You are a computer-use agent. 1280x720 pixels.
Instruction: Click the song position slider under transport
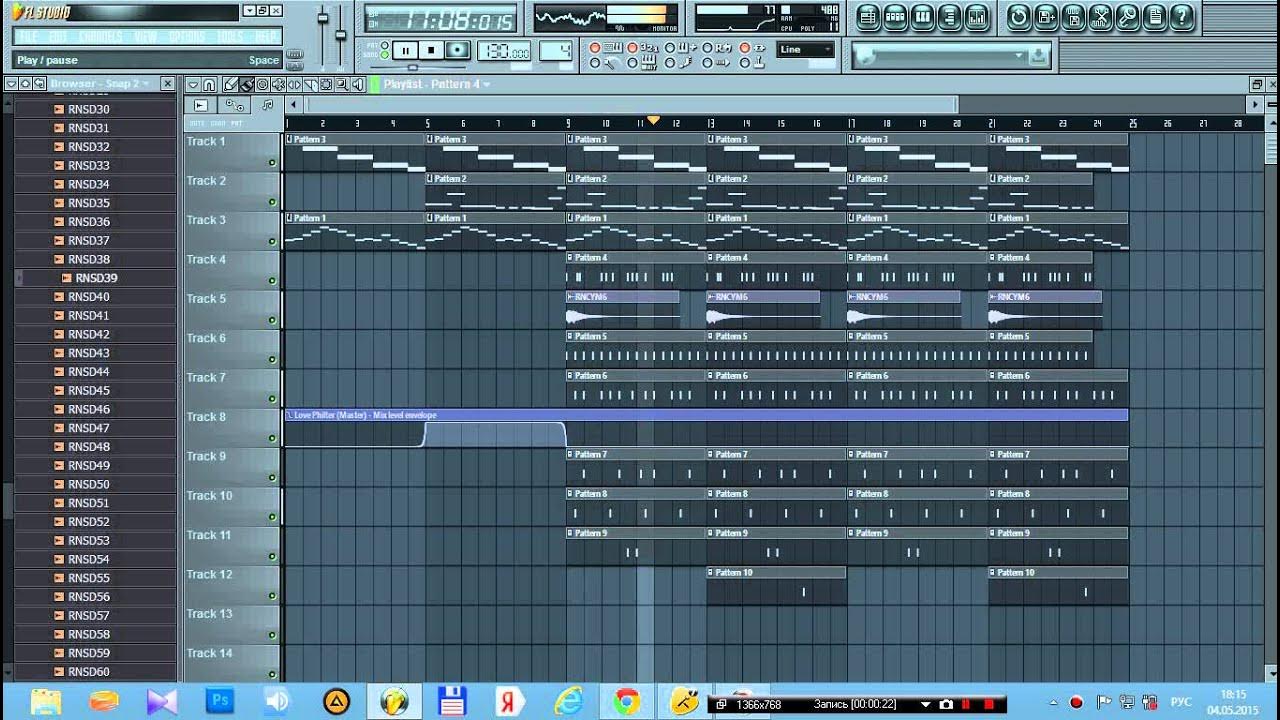coord(412,67)
